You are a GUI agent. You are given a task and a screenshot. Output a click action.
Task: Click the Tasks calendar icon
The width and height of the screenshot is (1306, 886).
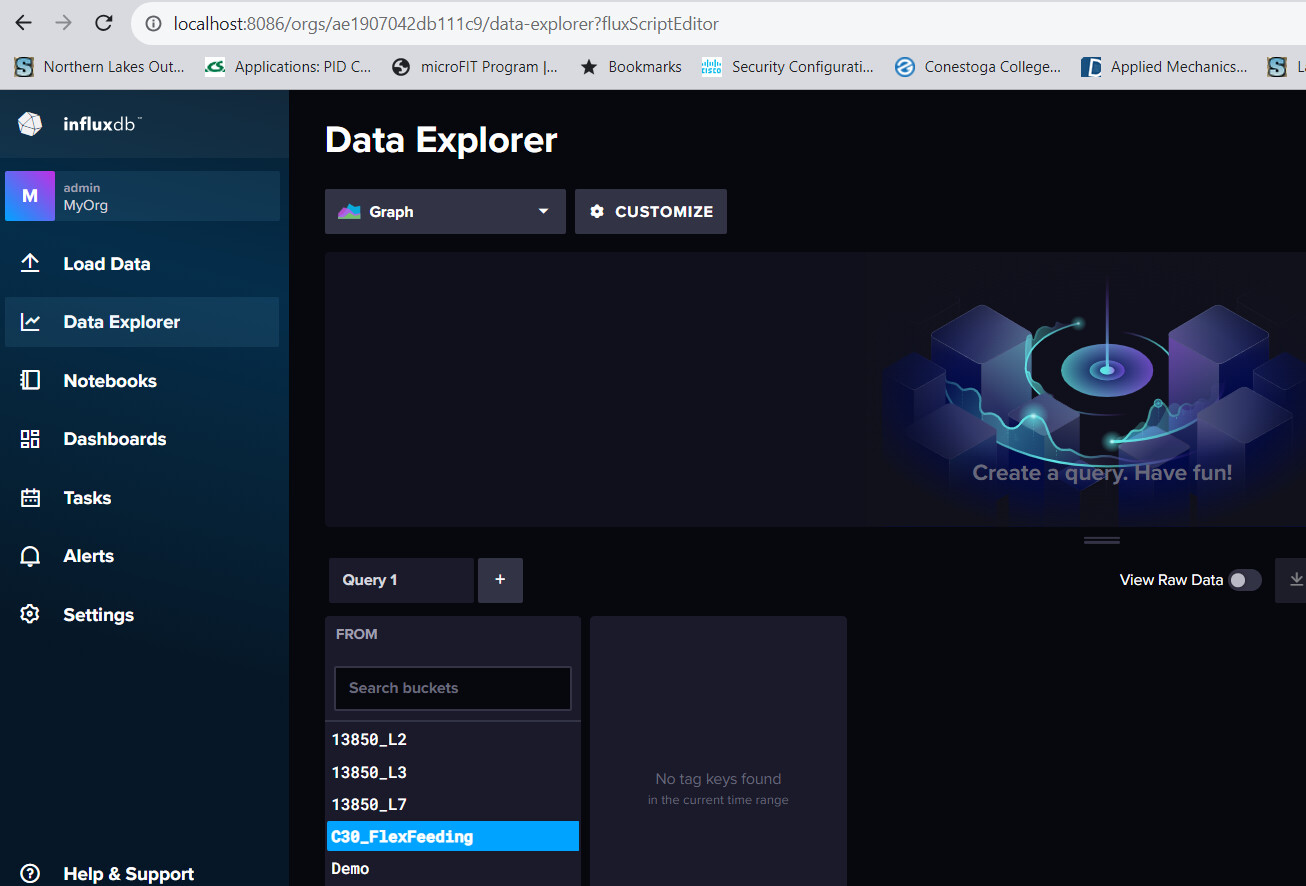pyautogui.click(x=30, y=497)
